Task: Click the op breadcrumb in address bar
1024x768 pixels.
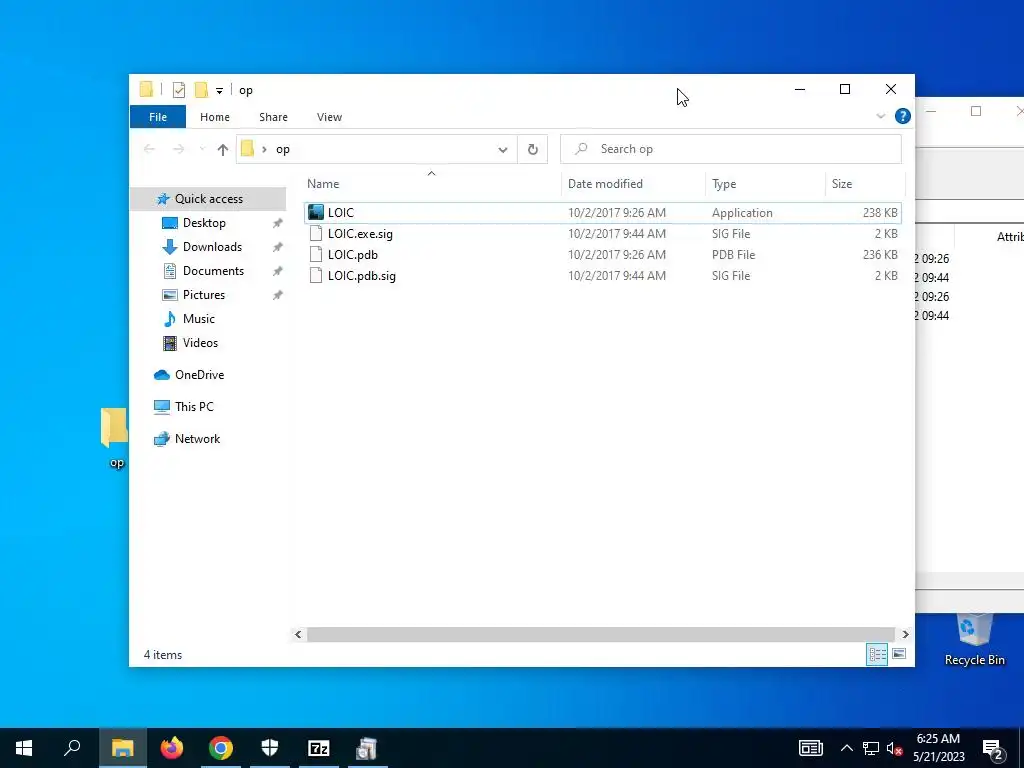Action: (x=283, y=150)
